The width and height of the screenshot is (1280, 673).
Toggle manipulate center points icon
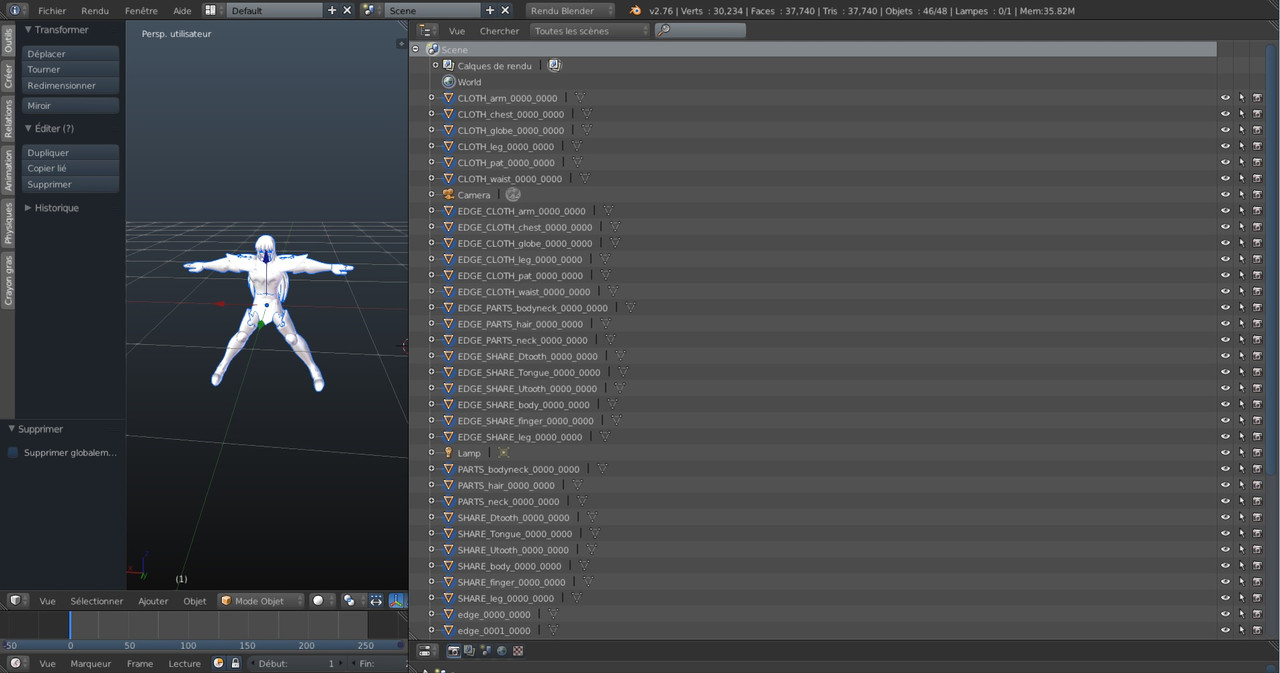376,601
